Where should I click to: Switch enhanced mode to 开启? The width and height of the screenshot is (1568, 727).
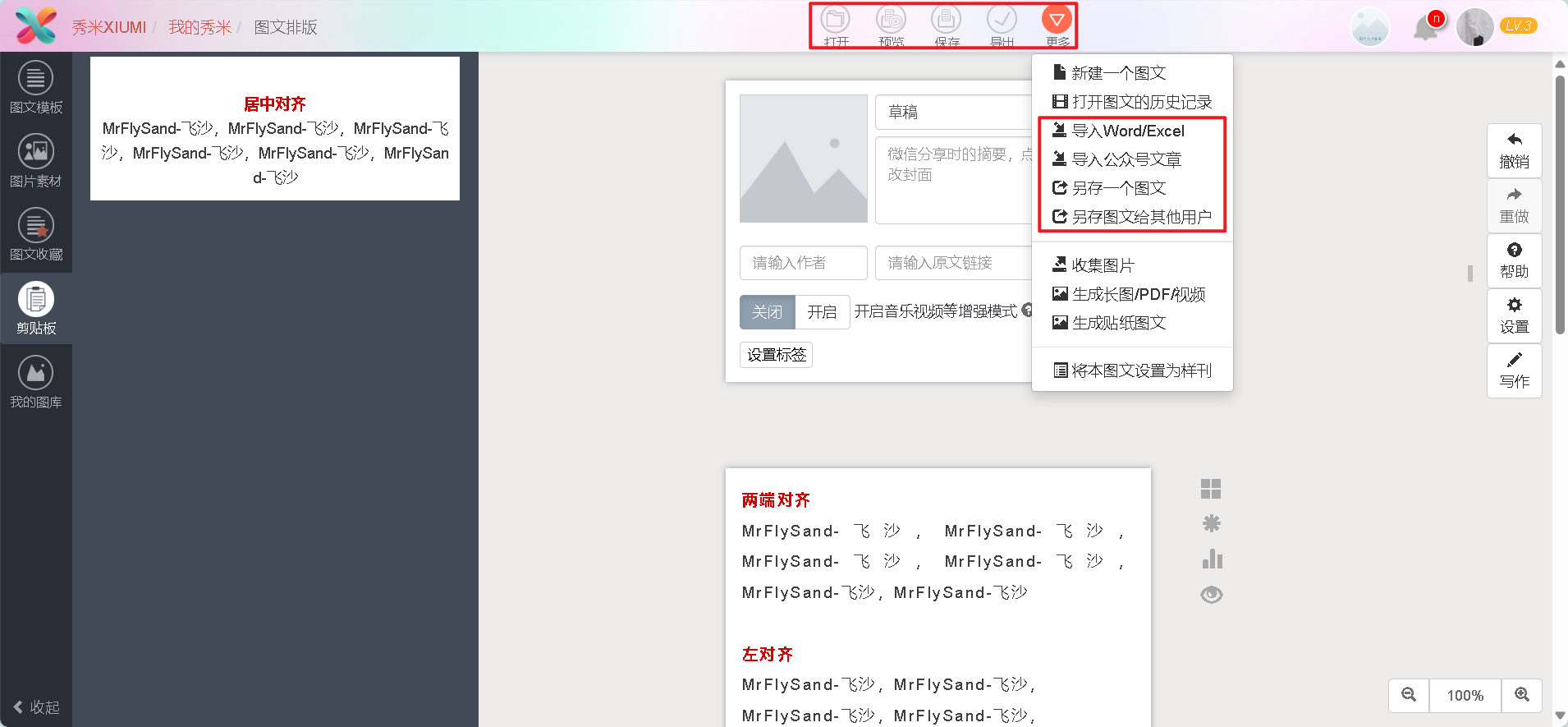click(822, 312)
